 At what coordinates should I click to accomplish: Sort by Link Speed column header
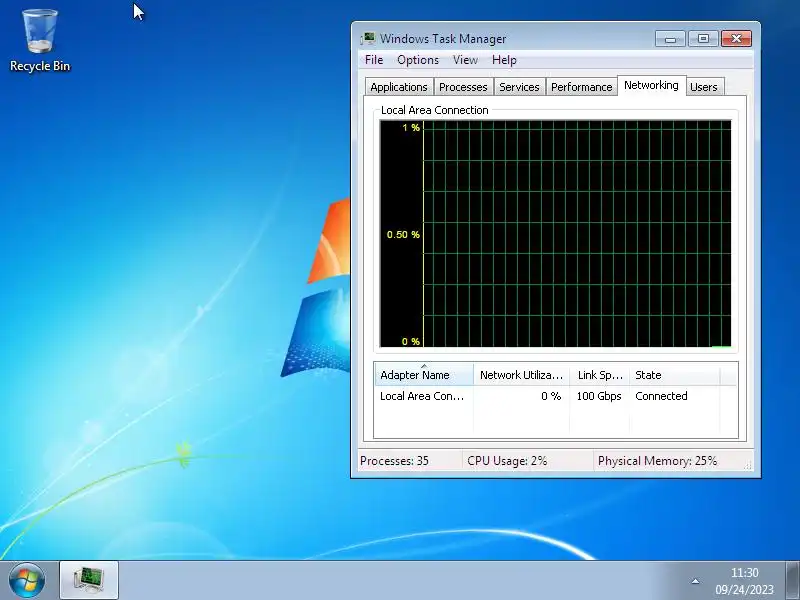point(599,374)
